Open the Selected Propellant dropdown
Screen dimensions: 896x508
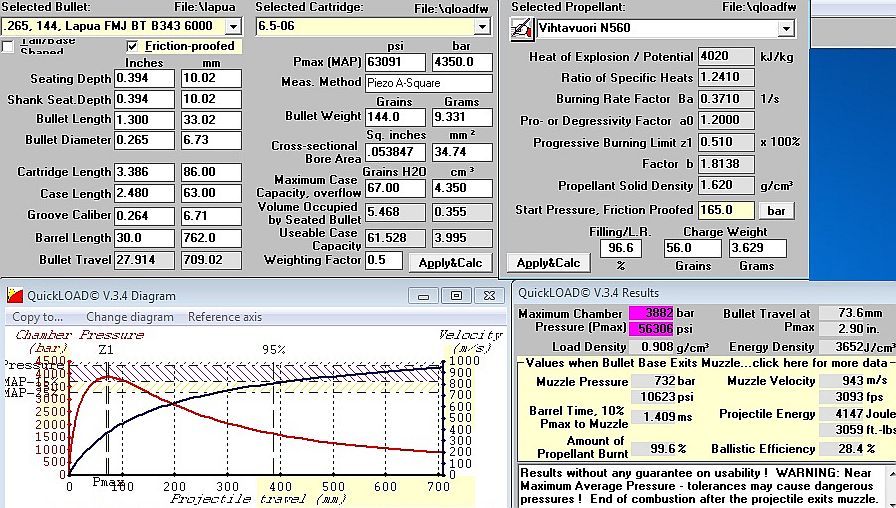(787, 29)
